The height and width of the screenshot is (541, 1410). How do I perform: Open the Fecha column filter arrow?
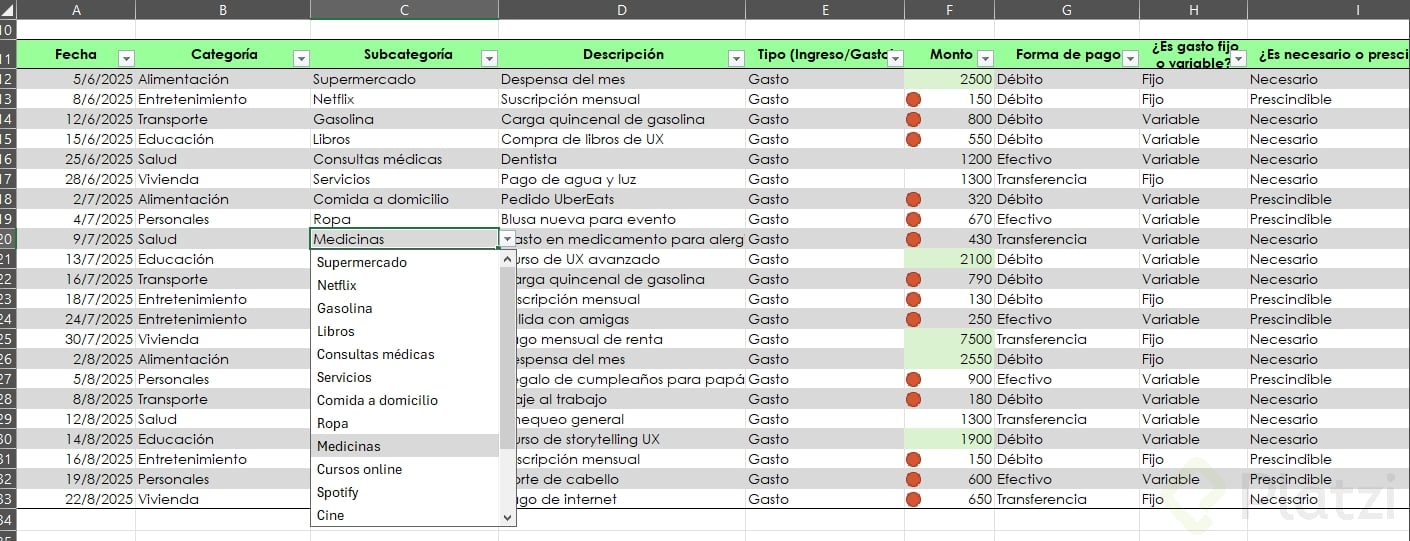[x=126, y=59]
